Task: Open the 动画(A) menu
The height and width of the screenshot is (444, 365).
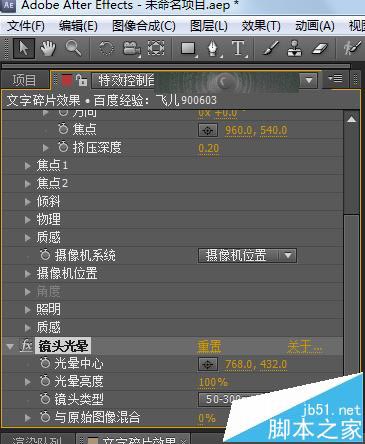Action: 315,26
